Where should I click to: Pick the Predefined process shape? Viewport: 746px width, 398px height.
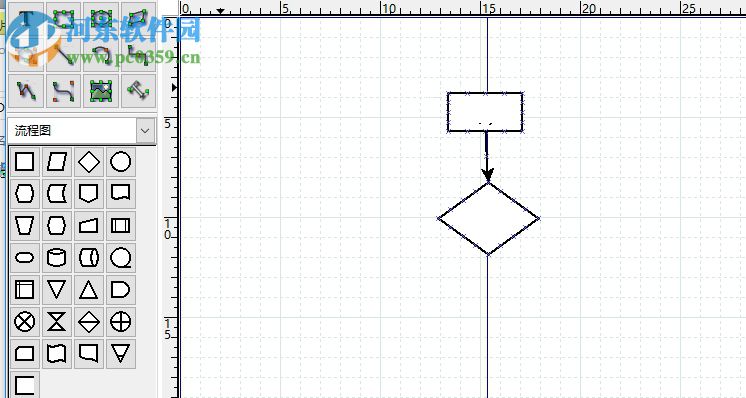(120, 225)
